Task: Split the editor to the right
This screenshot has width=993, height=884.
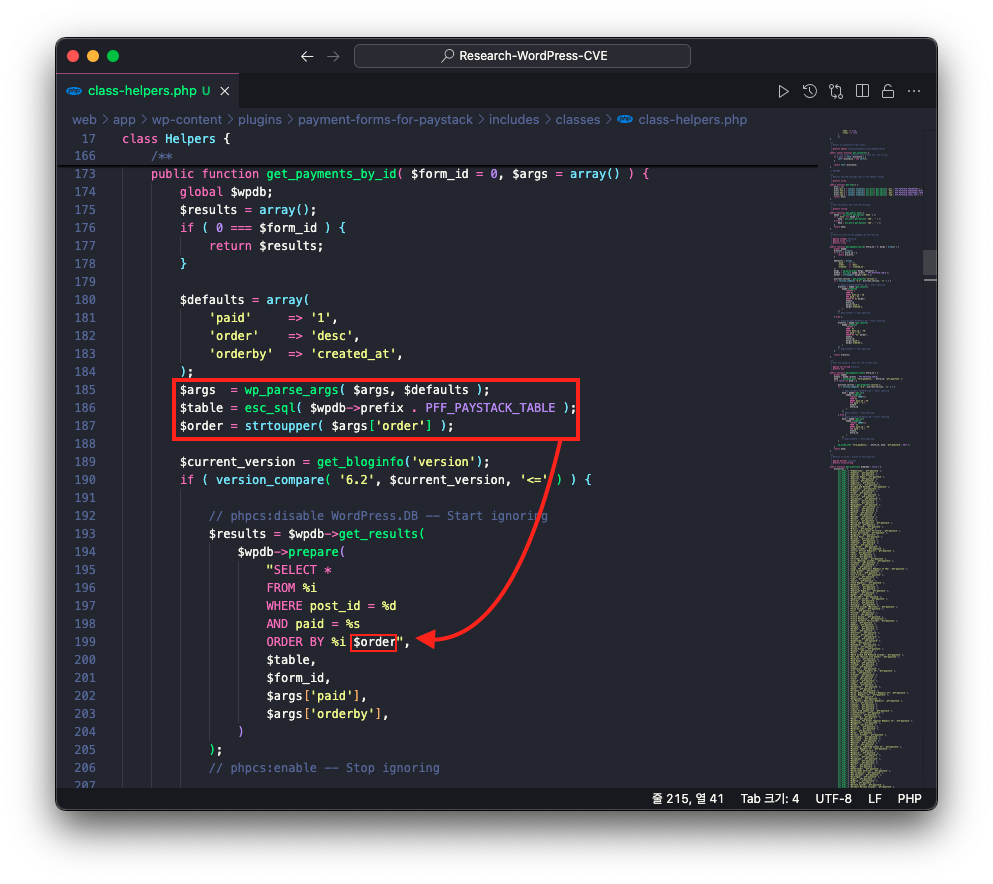Action: (x=862, y=91)
